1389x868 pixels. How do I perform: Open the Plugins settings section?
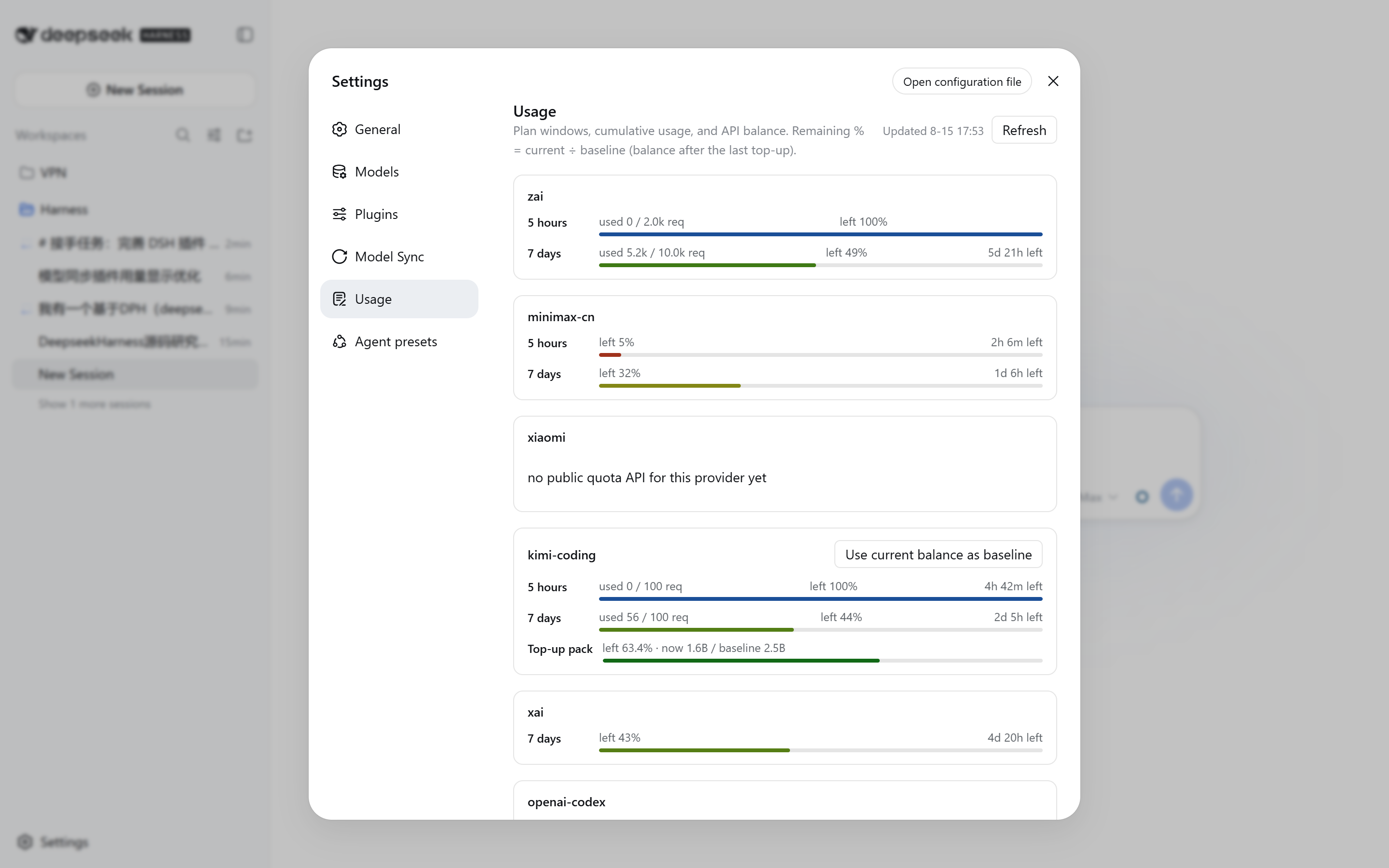399,214
